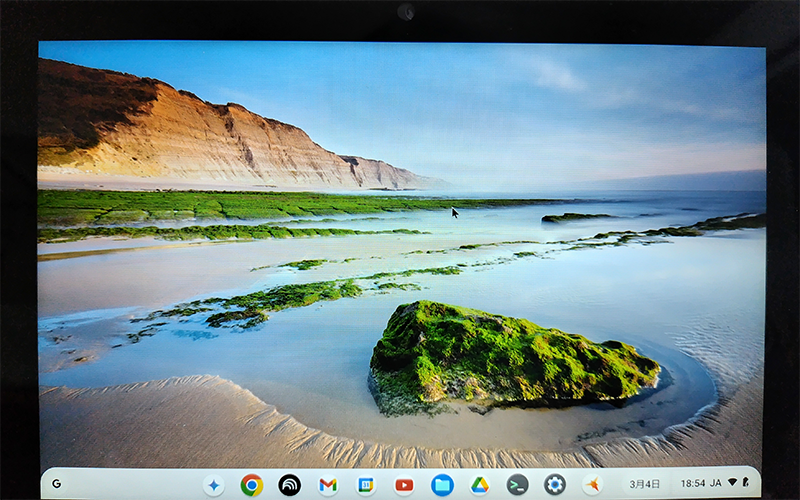Viewport: 800px width, 500px height.
Task: Open Google Drive from the shelf
Action: [480, 485]
